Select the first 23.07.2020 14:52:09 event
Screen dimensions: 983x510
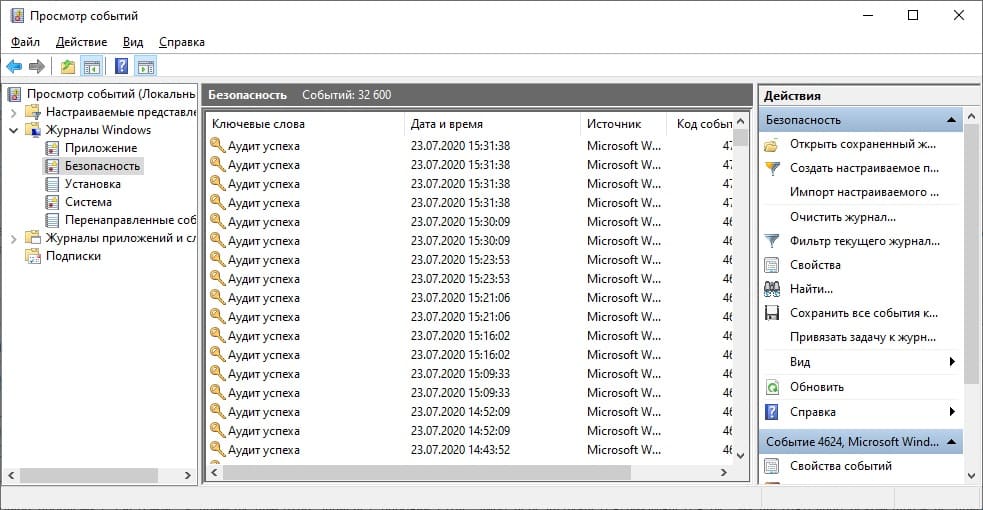click(x=470, y=412)
